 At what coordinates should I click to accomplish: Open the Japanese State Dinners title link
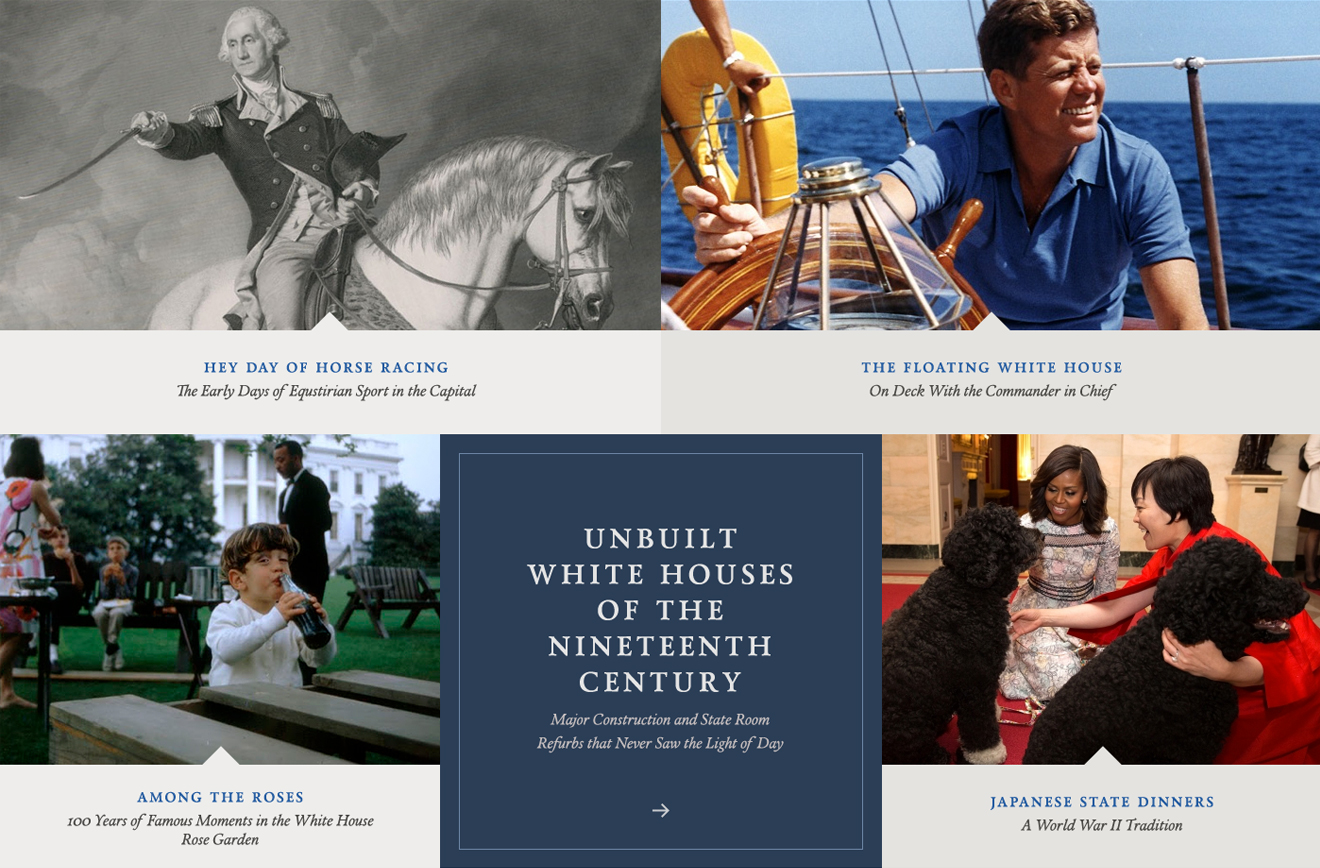(1102, 802)
